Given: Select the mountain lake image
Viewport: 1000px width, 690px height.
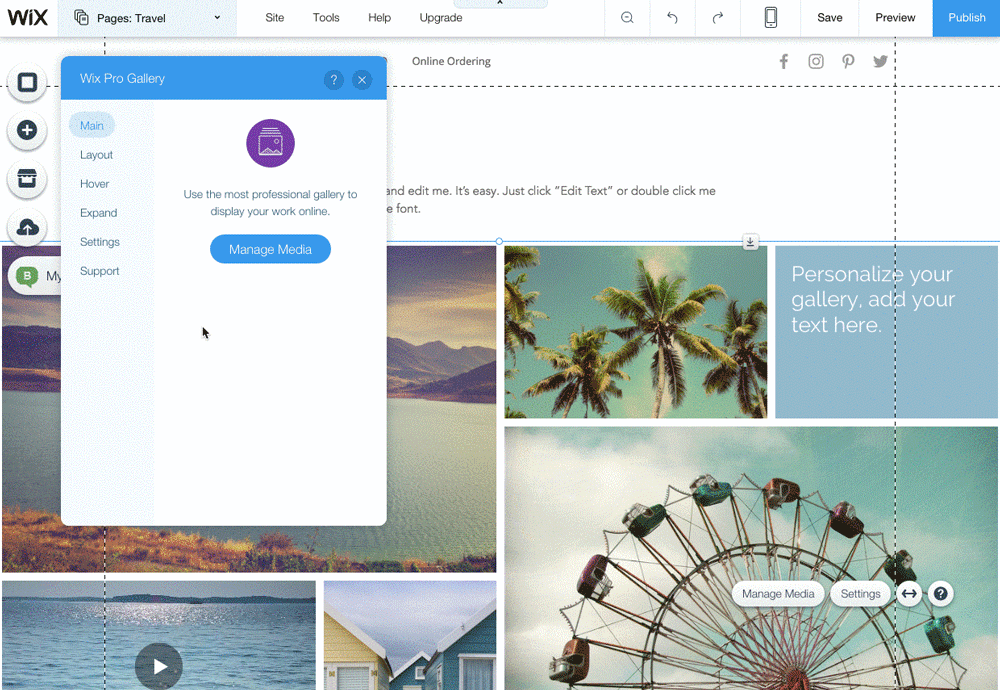Looking at the screenshot, I should tap(441, 408).
